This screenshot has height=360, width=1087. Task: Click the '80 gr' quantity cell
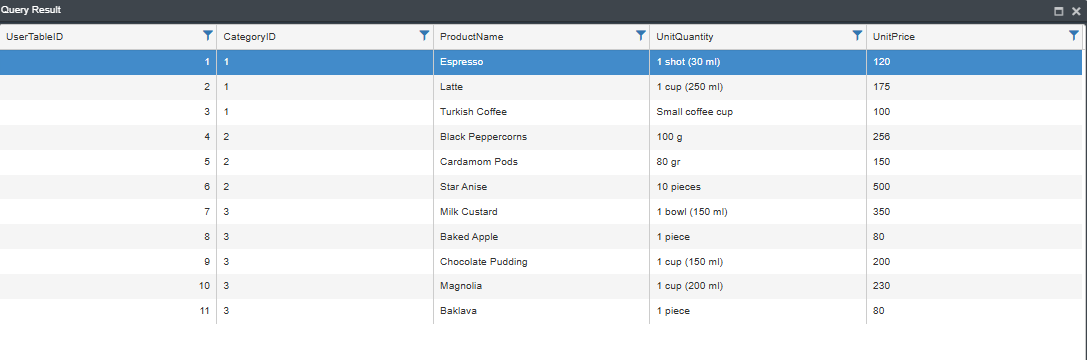pyautogui.click(x=758, y=162)
